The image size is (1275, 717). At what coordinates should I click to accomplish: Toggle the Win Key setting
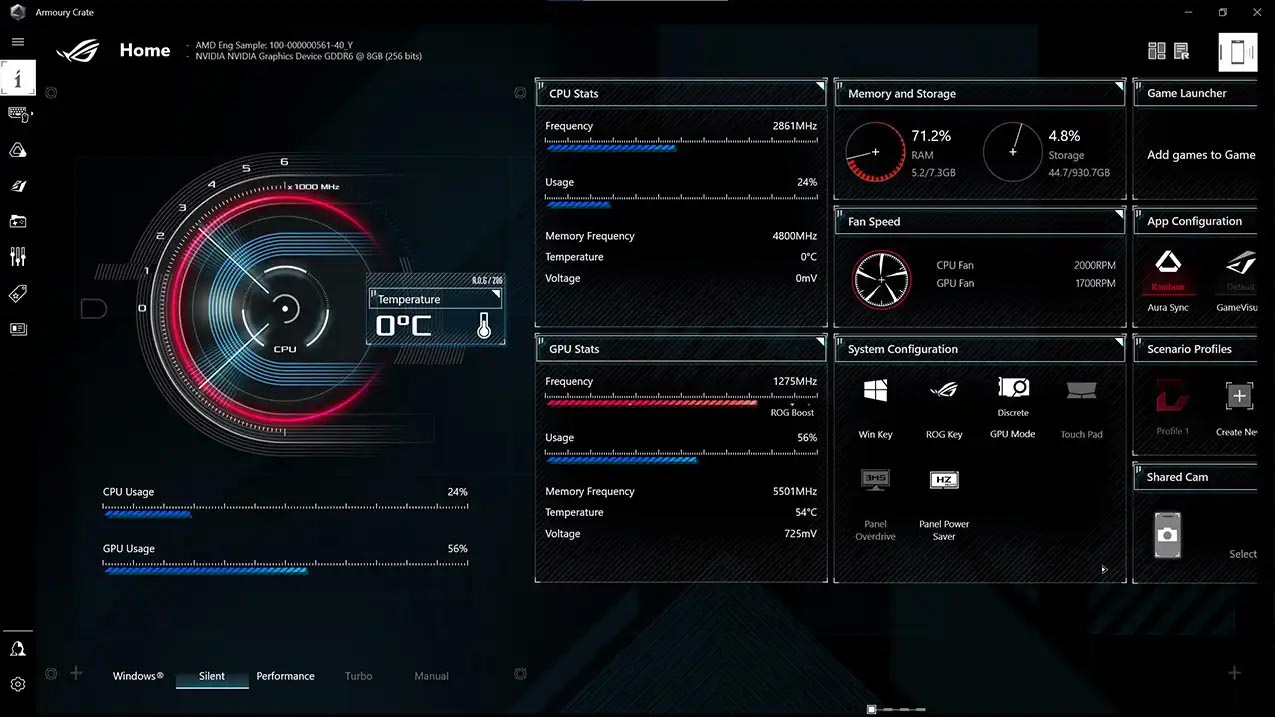[875, 389]
